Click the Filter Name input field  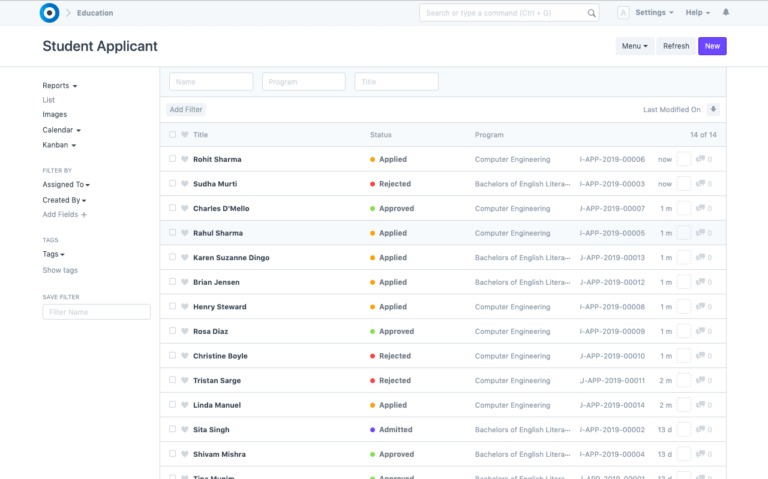(x=96, y=312)
